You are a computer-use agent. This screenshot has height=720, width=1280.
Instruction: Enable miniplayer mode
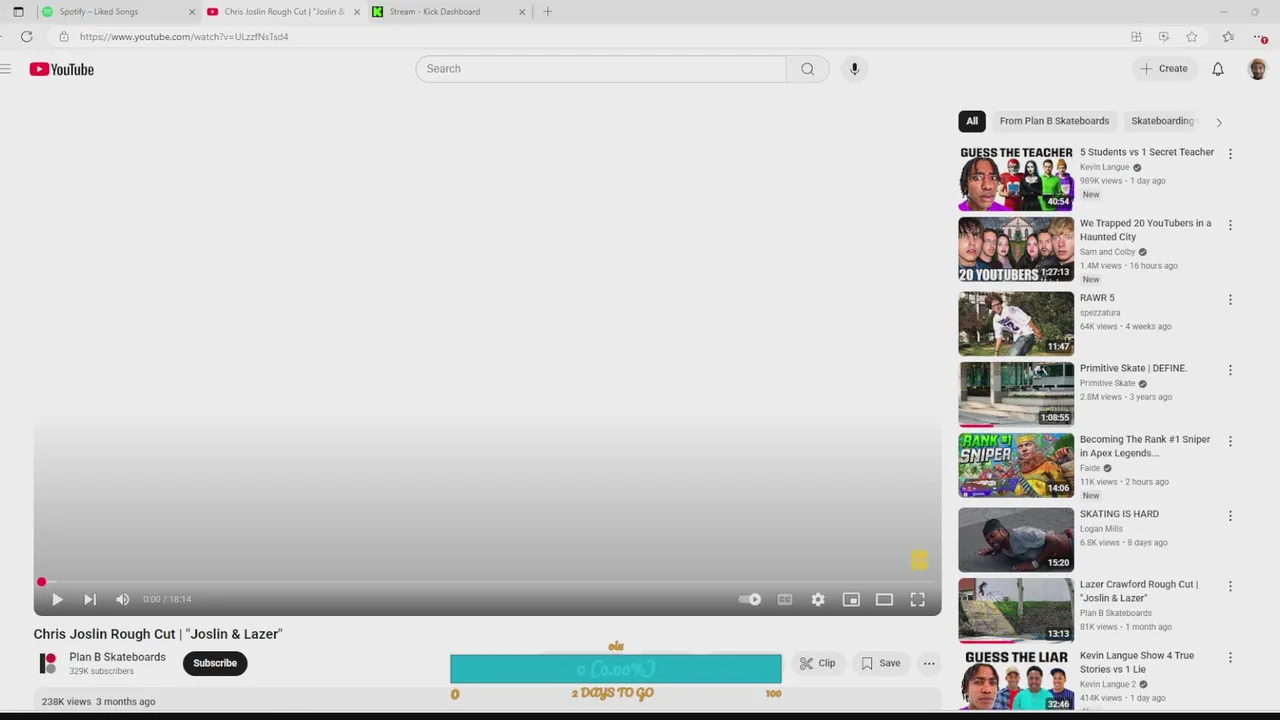[x=851, y=599]
